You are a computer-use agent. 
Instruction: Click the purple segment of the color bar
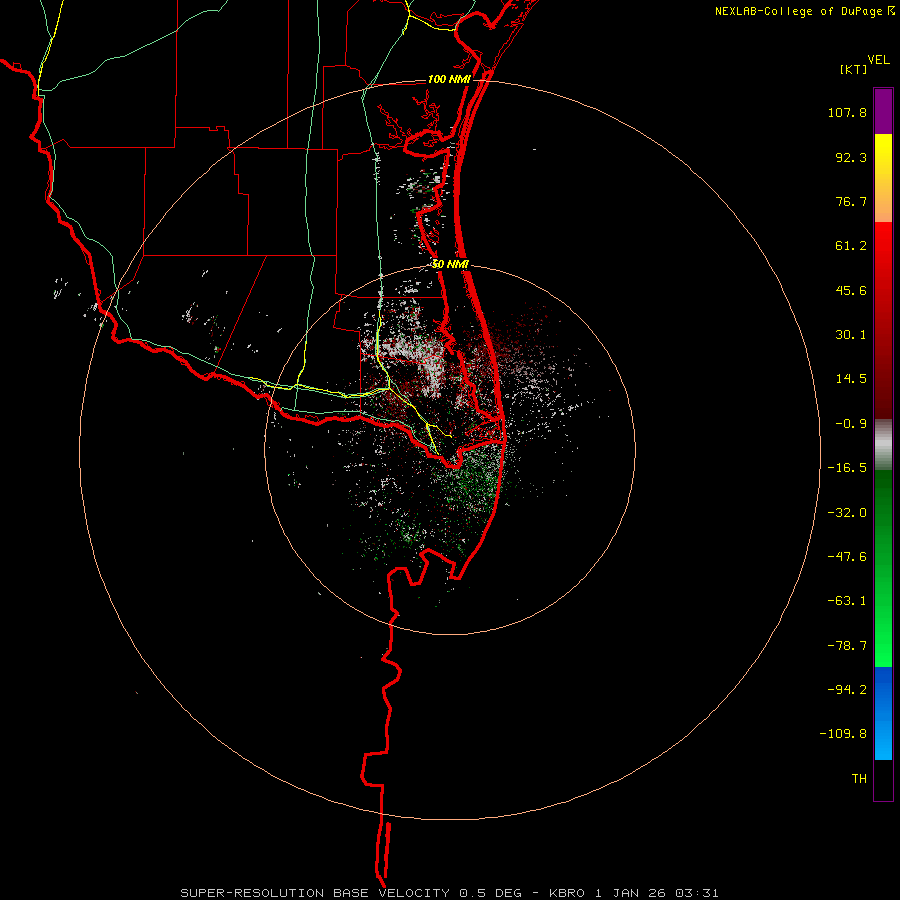tap(883, 111)
